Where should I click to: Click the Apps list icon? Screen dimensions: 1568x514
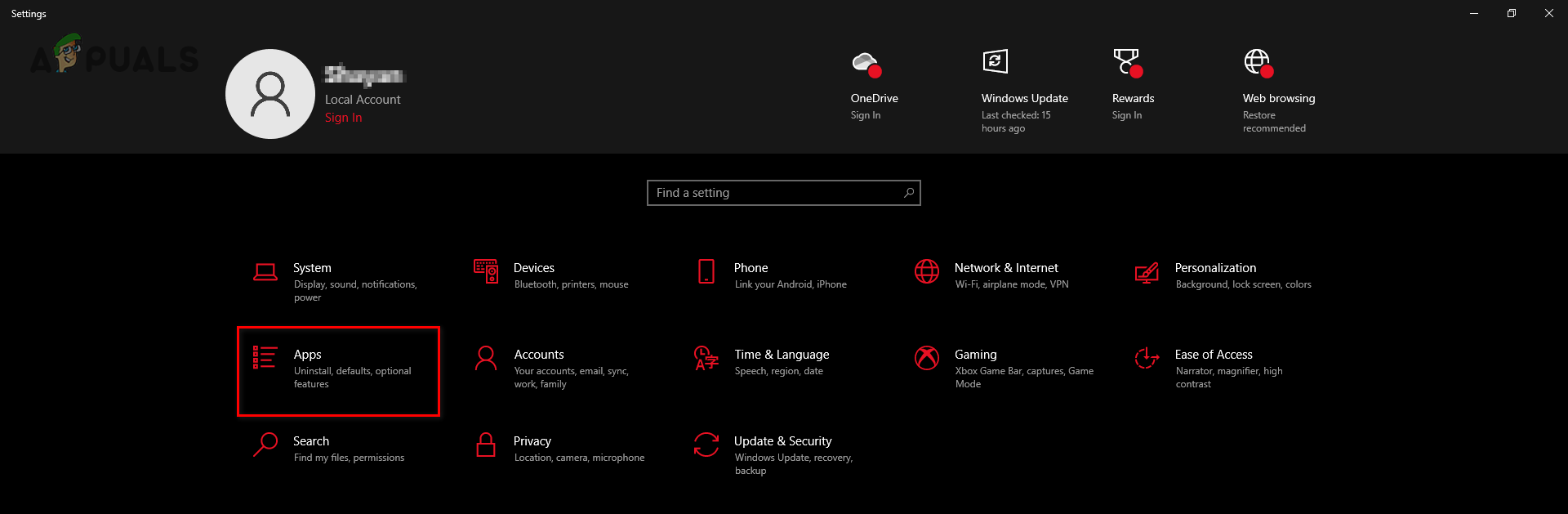pyautogui.click(x=265, y=358)
